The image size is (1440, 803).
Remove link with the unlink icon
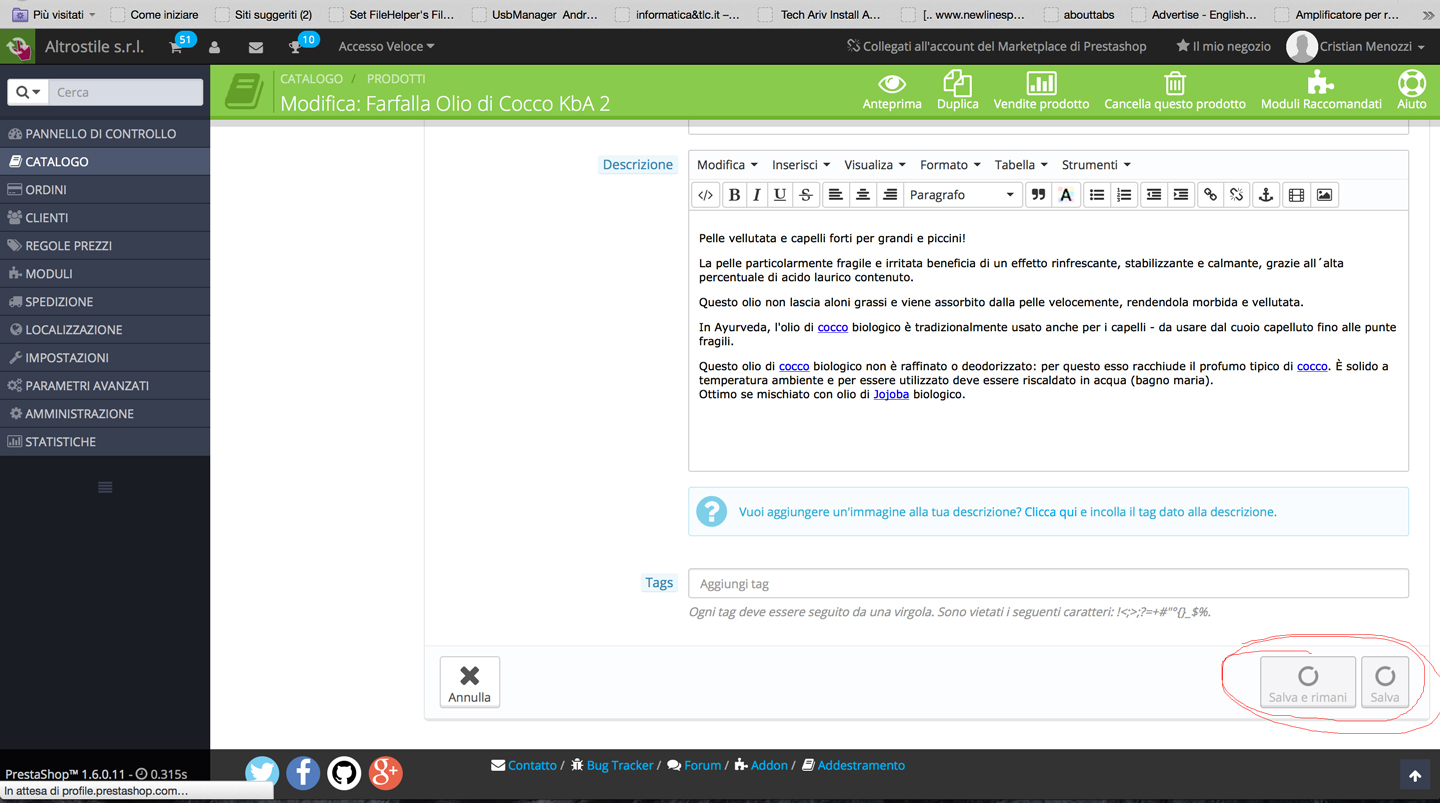click(x=1237, y=195)
